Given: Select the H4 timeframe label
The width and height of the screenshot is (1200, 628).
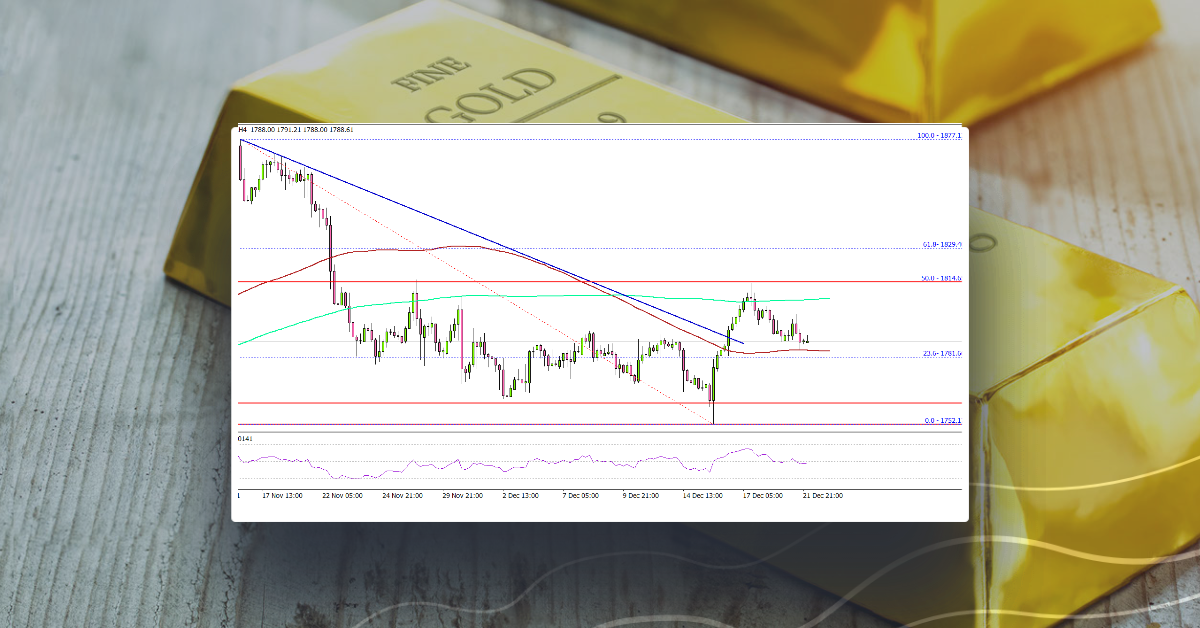Looking at the screenshot, I should click(x=243, y=130).
